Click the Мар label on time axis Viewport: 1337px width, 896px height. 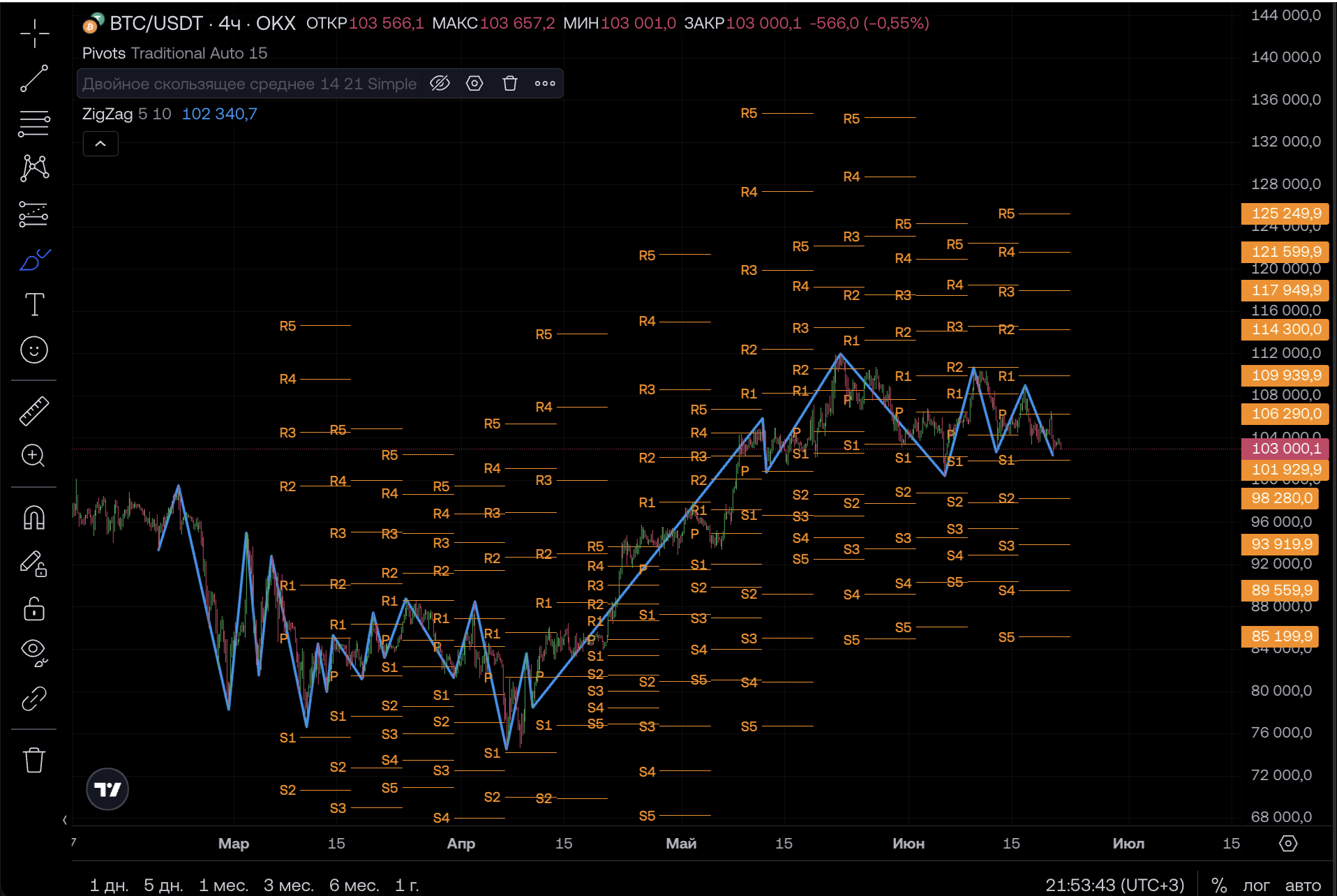234,844
